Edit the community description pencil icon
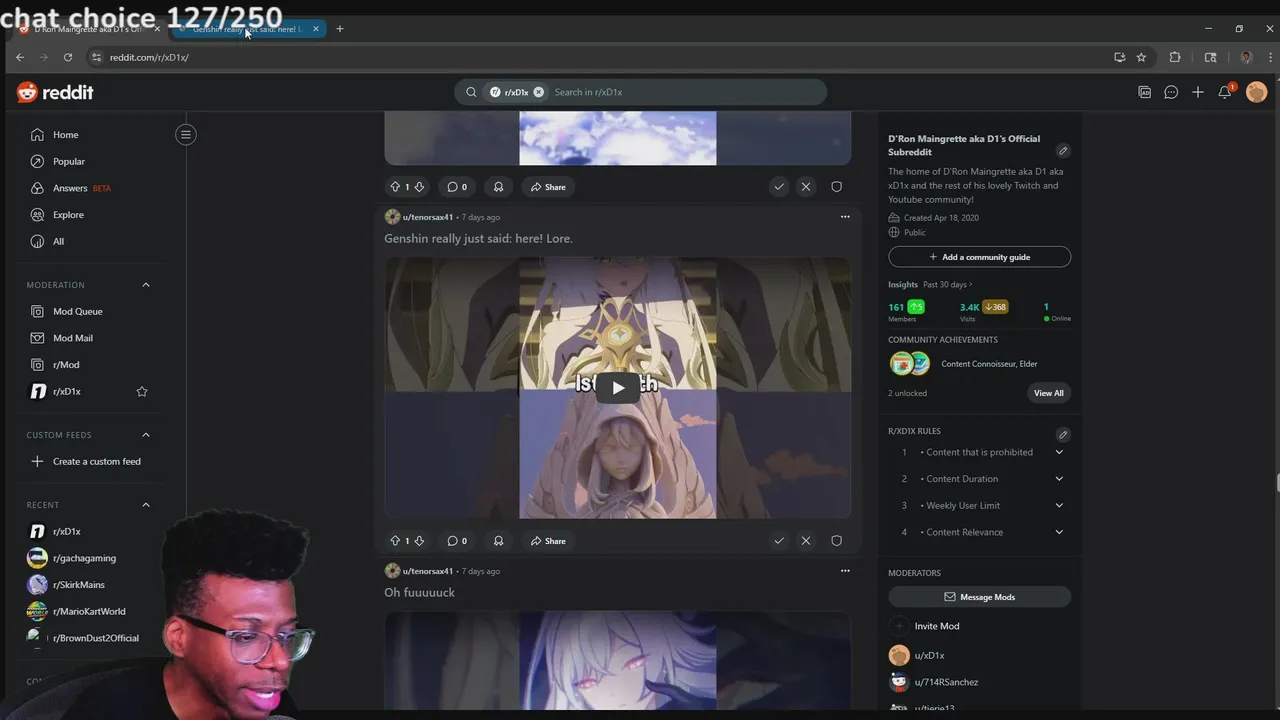1280x720 pixels. click(x=1063, y=151)
